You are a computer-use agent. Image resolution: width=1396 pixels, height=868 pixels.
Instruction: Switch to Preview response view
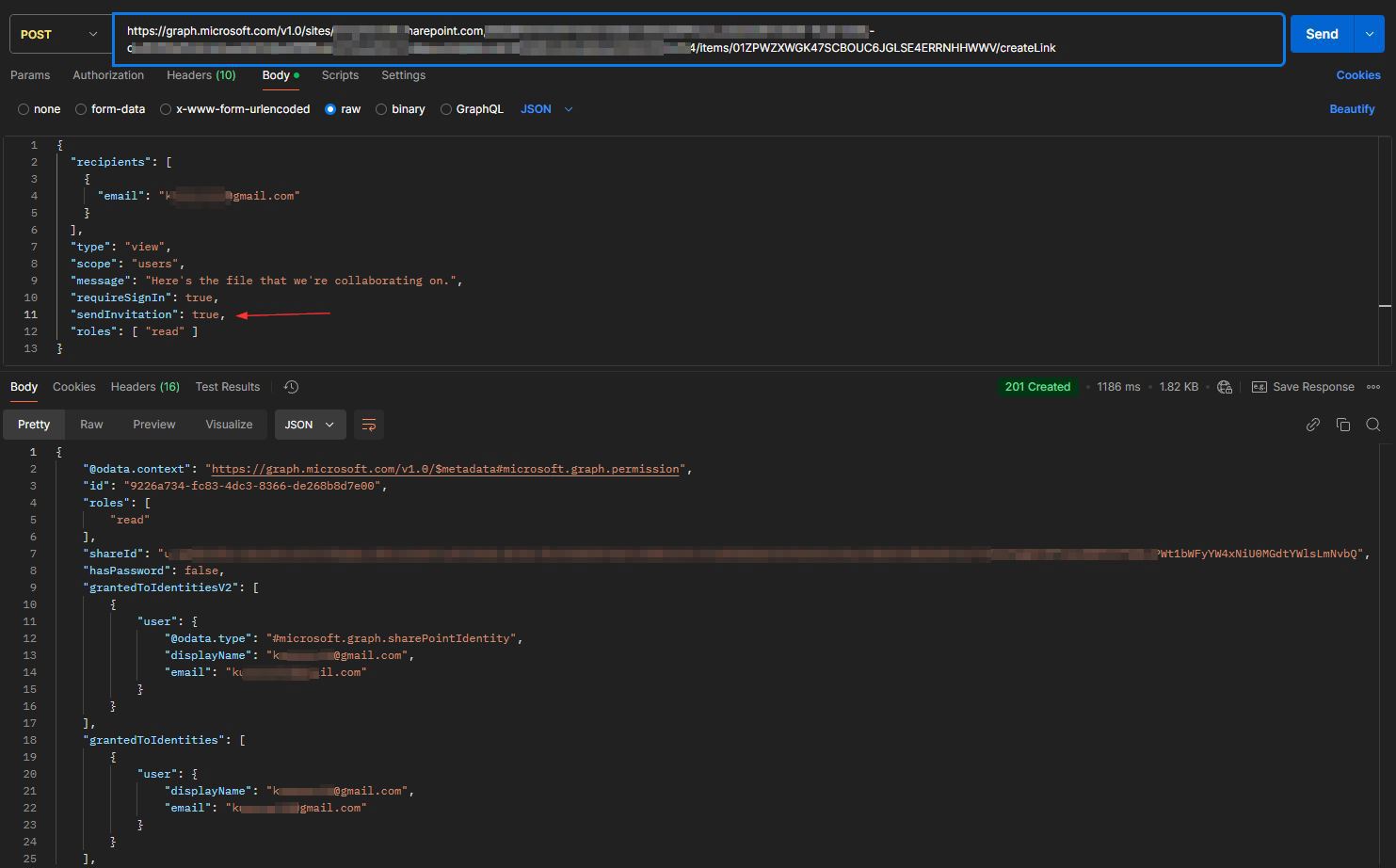(x=154, y=425)
